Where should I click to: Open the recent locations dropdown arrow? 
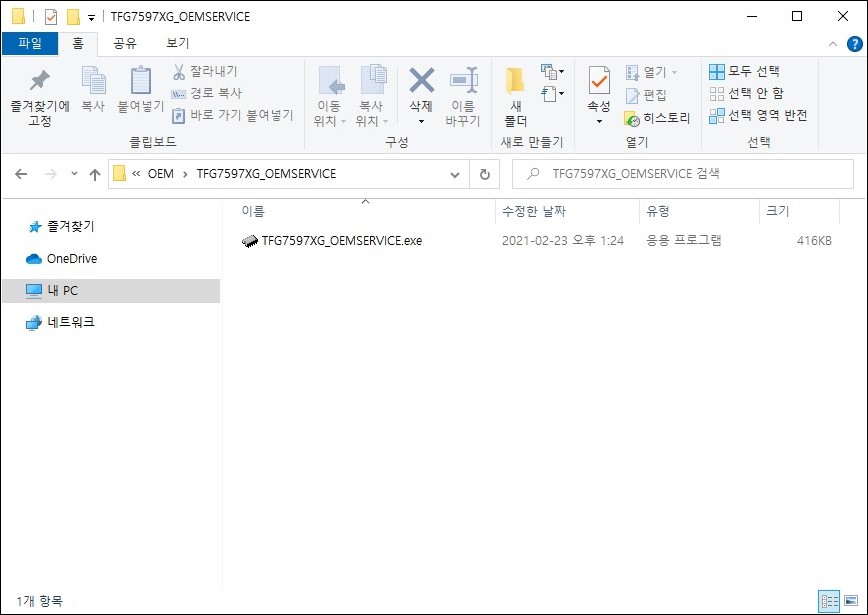click(74, 174)
